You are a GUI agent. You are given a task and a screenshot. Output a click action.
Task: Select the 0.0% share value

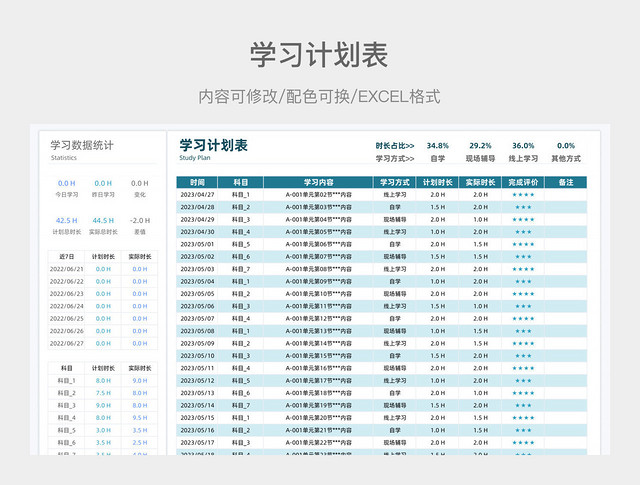click(x=566, y=146)
